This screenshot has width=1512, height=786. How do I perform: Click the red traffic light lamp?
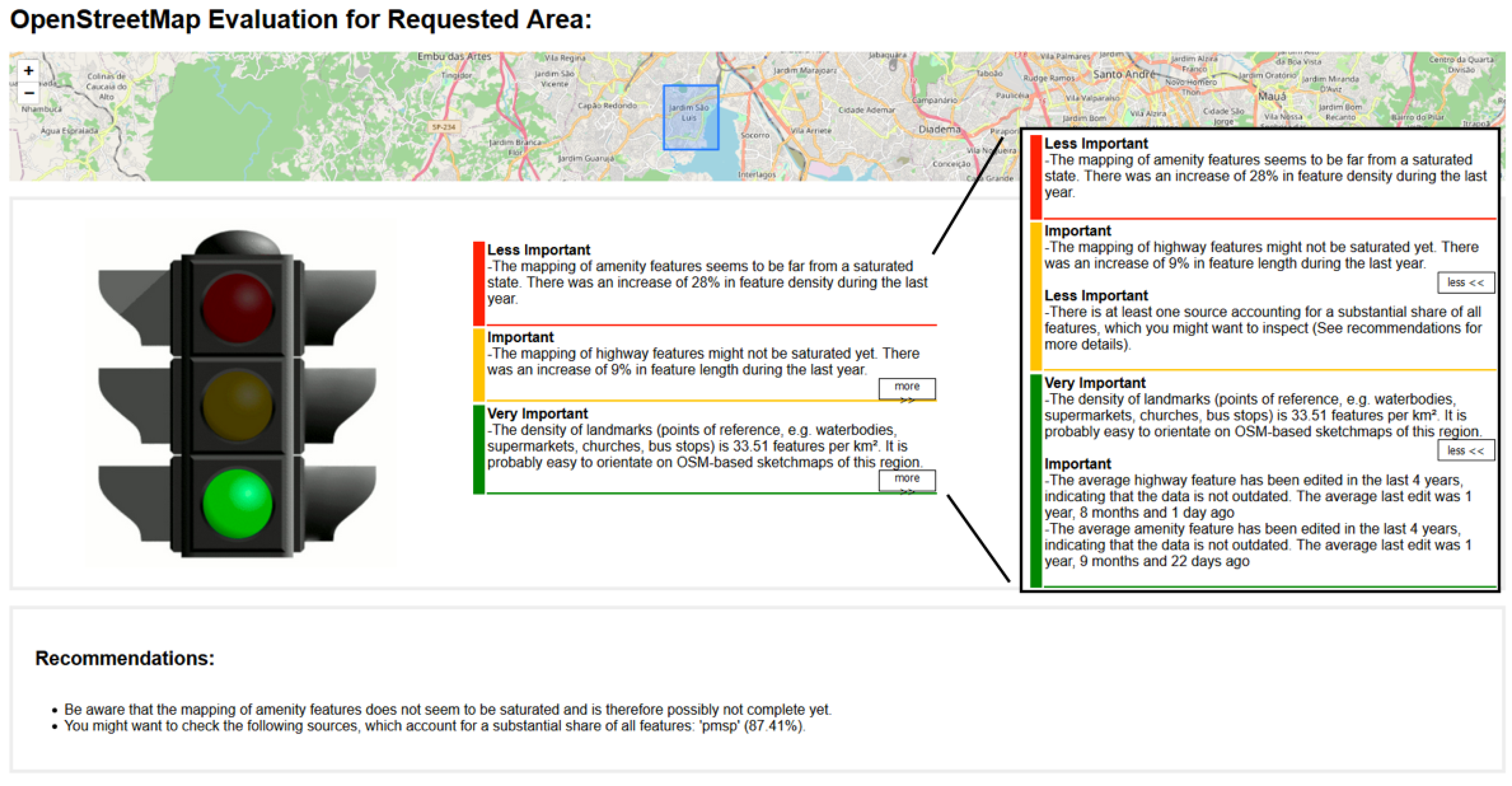click(237, 308)
